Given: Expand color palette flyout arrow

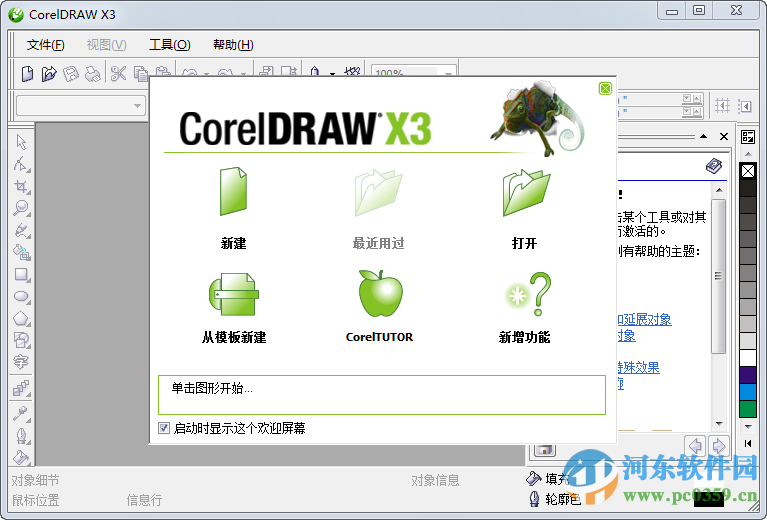Looking at the screenshot, I should pyautogui.click(x=748, y=444).
